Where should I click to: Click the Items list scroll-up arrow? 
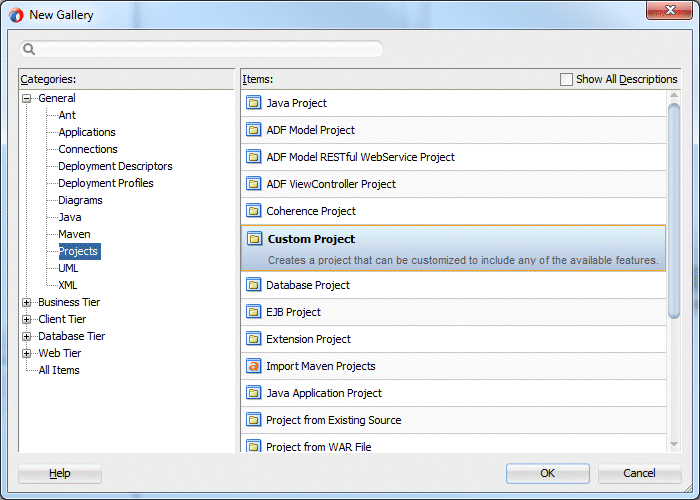(674, 96)
